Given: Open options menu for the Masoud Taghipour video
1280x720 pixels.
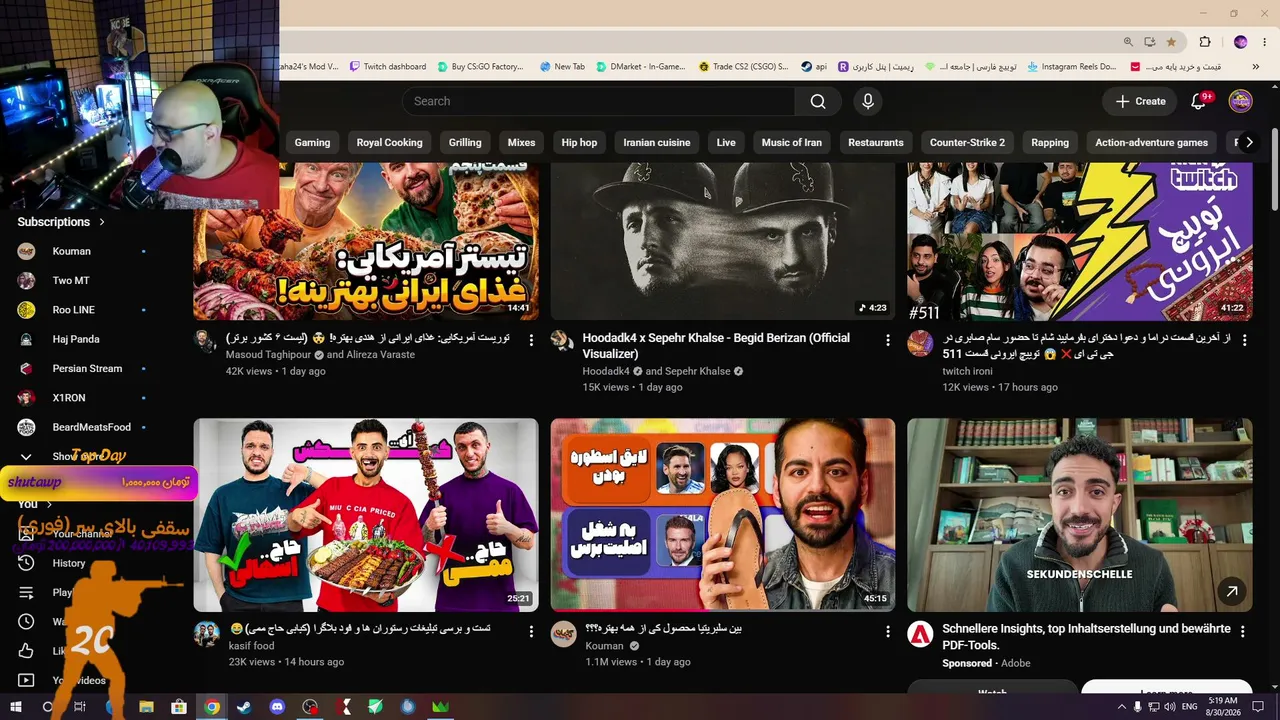Looking at the screenshot, I should 531,340.
